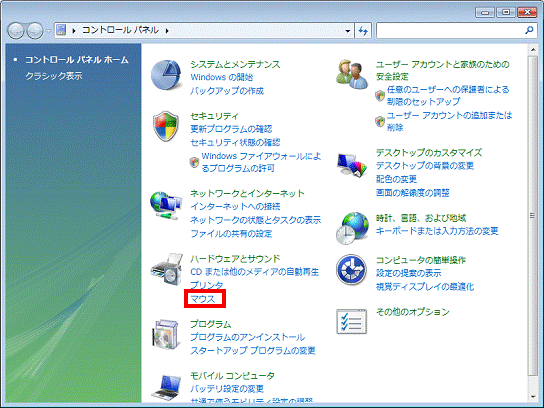Click the search magnifier icon
The width and height of the screenshot is (544, 408).
click(529, 31)
